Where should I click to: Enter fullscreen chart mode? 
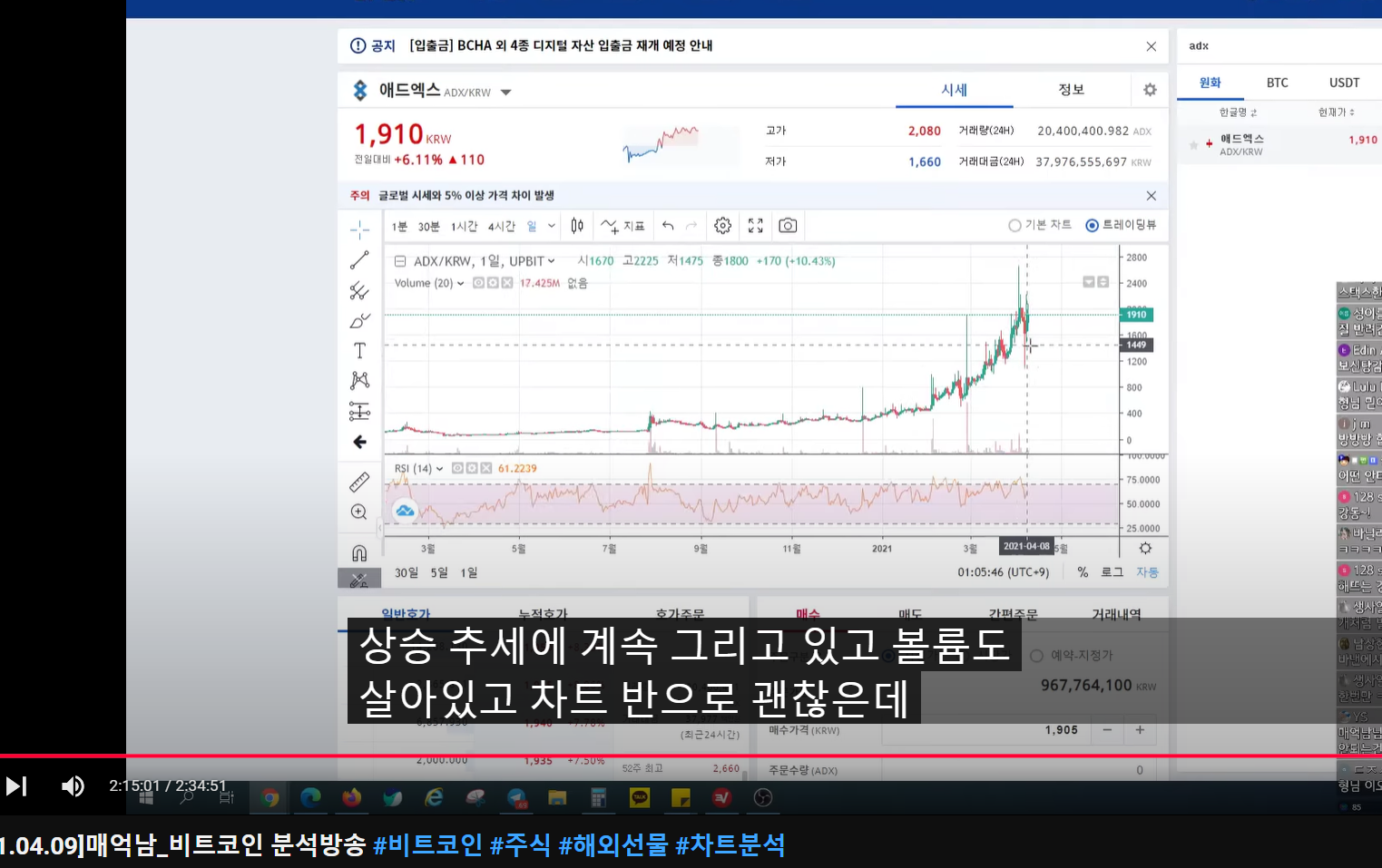(755, 226)
